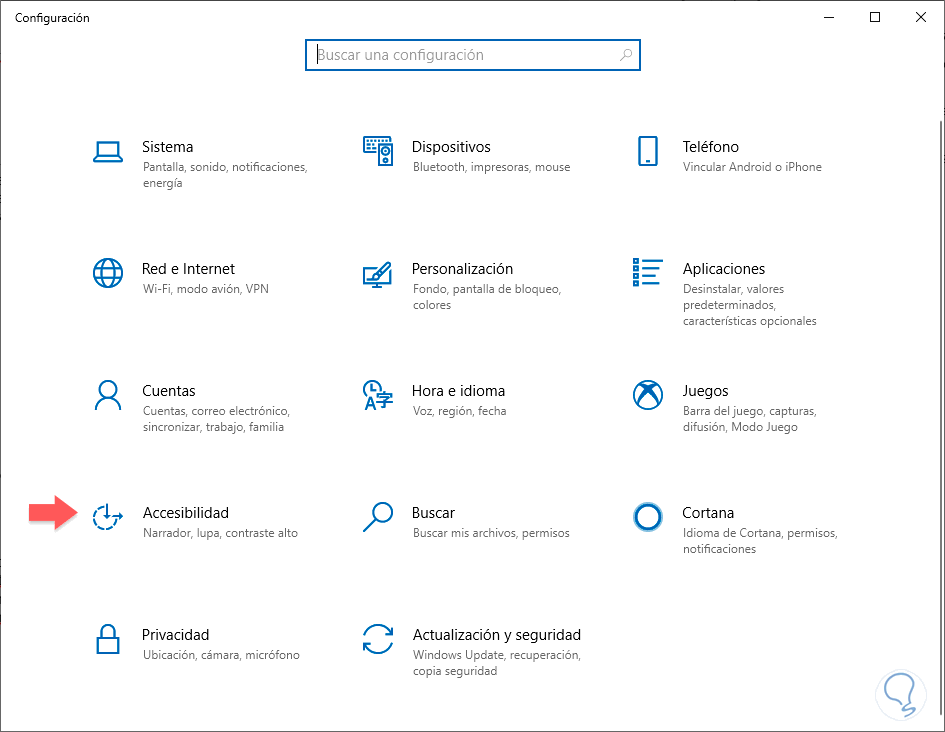Open the Red e Internet globe icon
Screen dimensions: 945x732
108,273
